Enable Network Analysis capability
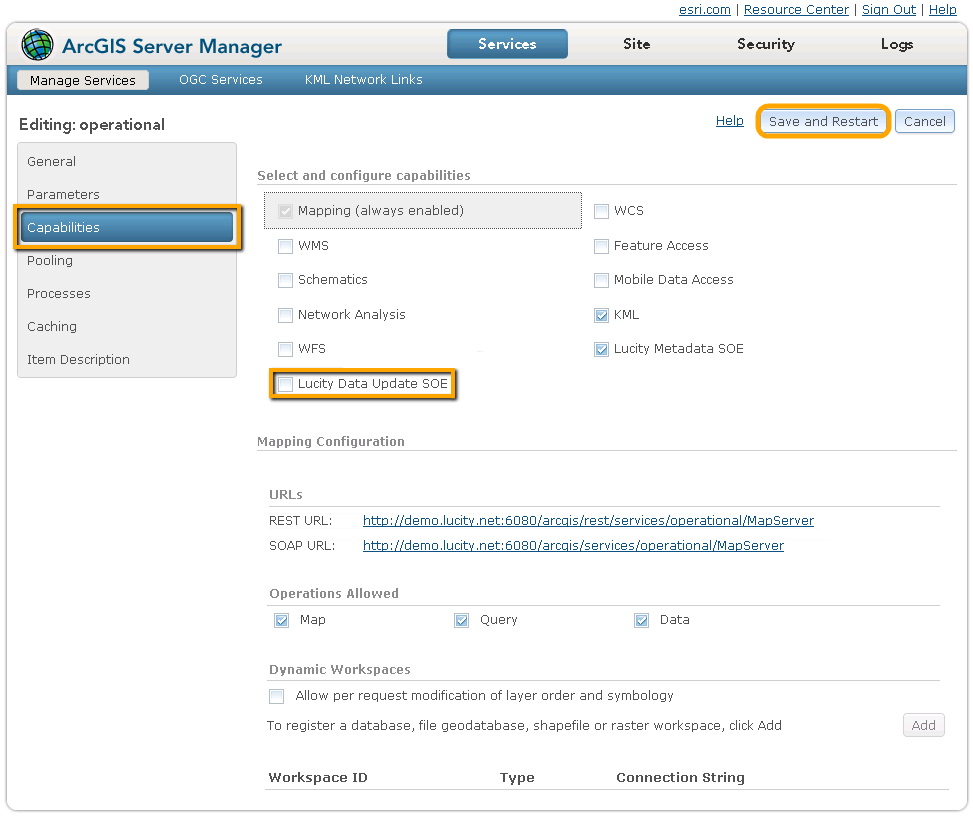 tap(285, 315)
